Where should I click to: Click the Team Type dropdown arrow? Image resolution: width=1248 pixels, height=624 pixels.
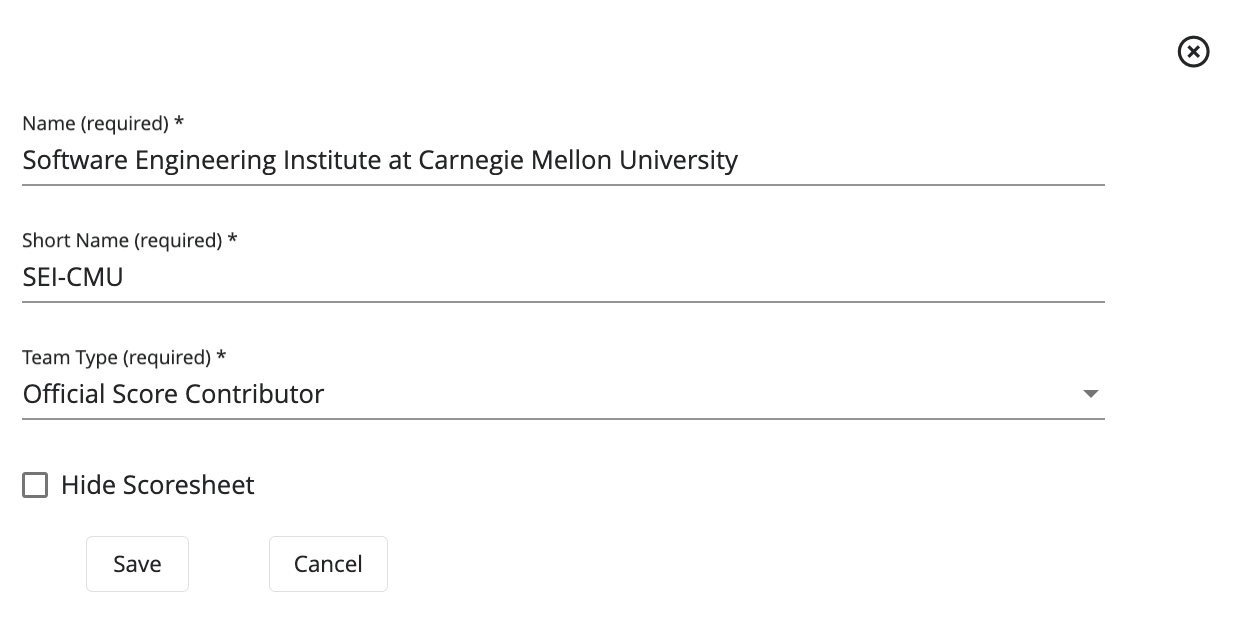click(x=1091, y=394)
